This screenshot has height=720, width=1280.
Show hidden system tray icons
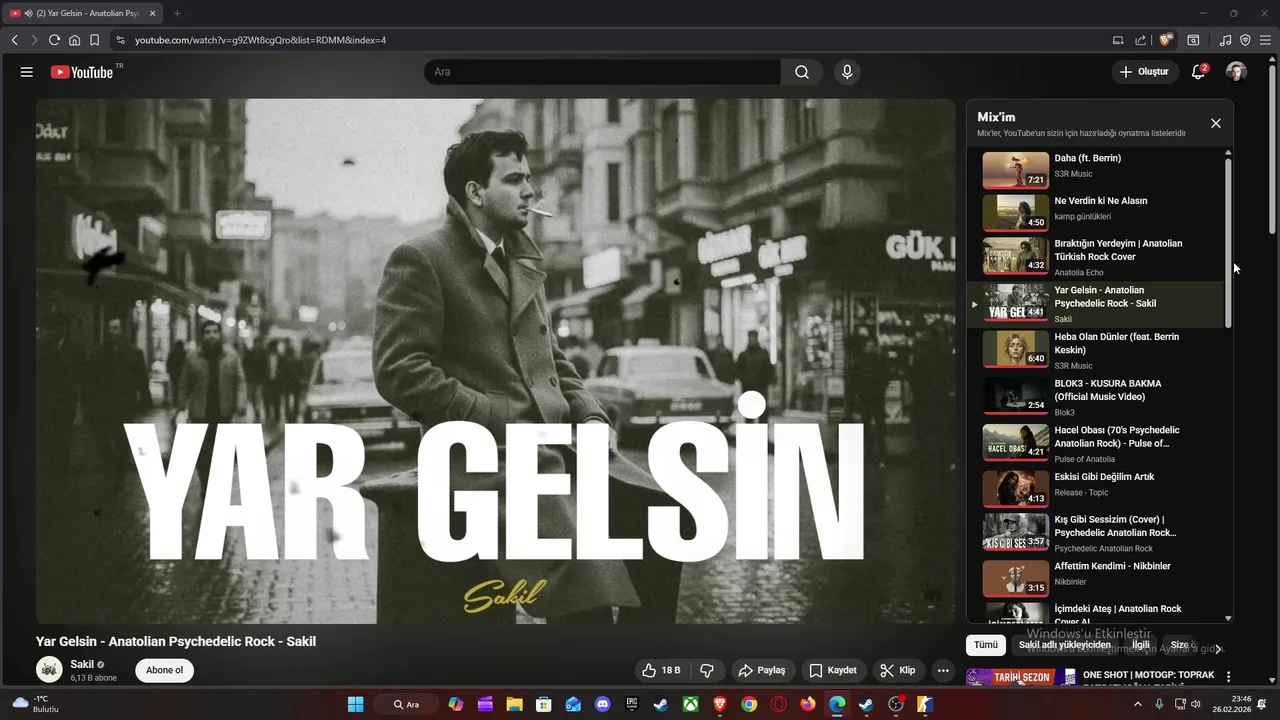[1137, 704]
